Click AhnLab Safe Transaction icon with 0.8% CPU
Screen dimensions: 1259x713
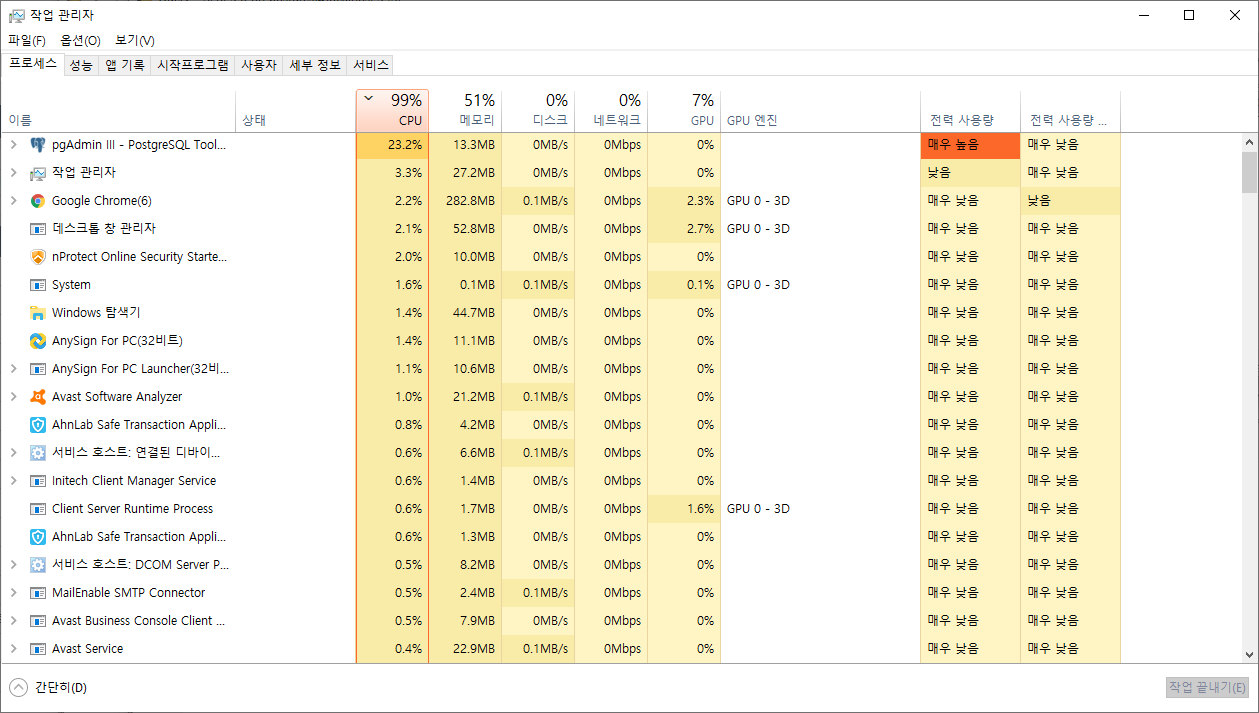pyautogui.click(x=38, y=425)
